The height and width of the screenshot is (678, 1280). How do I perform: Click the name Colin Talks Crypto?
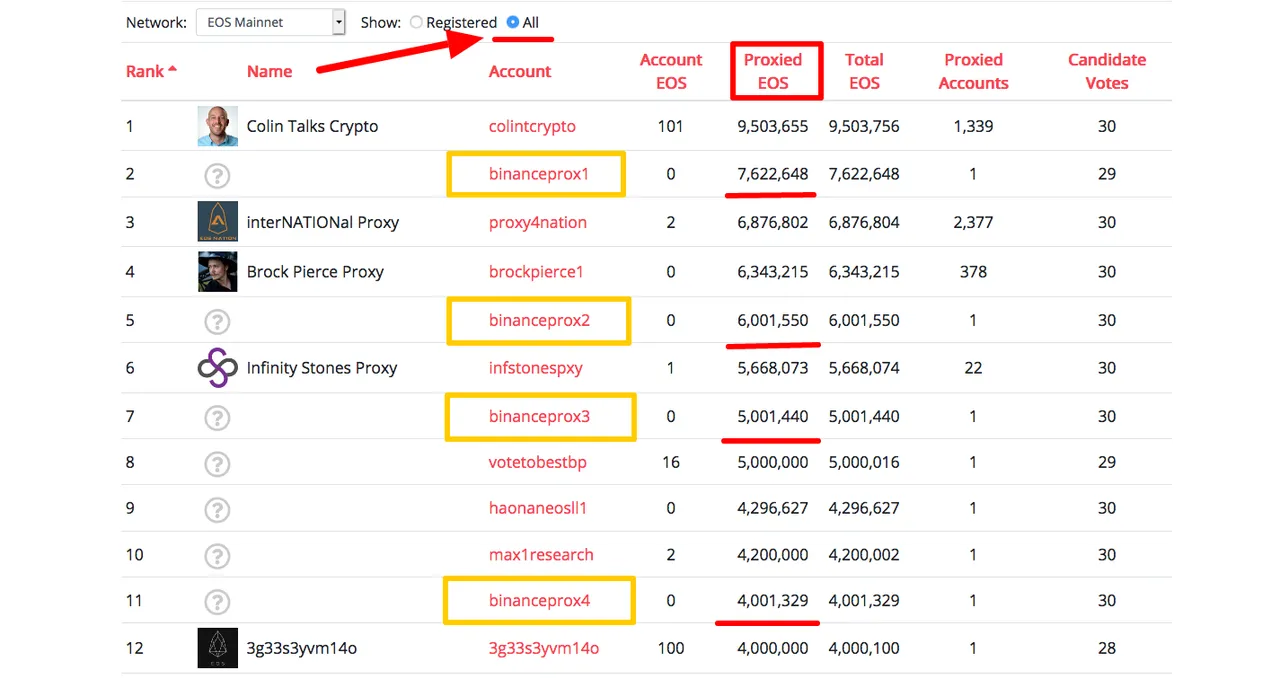(x=312, y=126)
